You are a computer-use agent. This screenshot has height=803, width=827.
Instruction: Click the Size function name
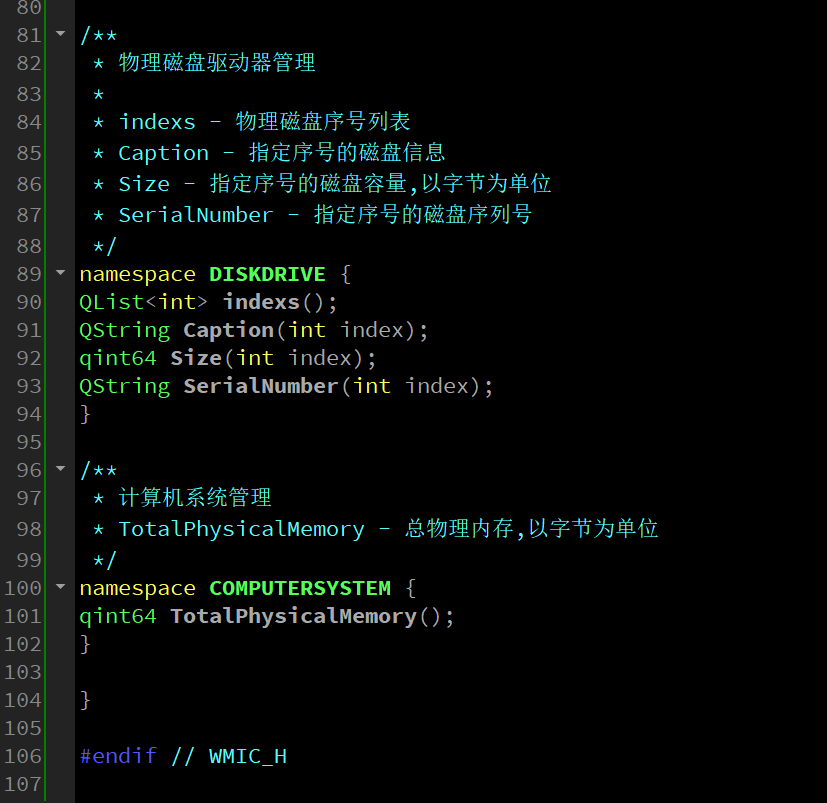(196, 358)
